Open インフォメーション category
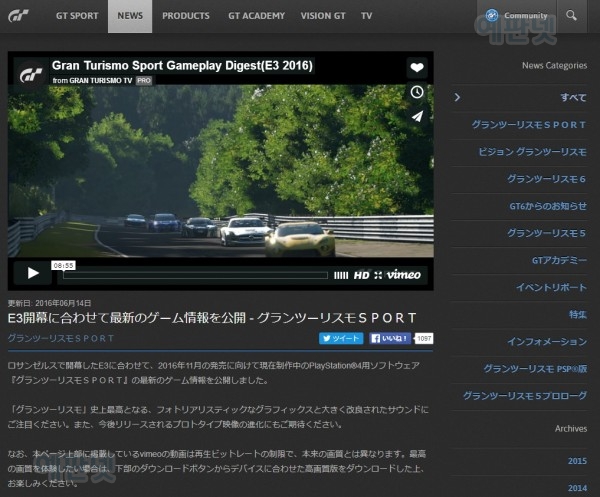Screen dimensions: 600x497 (x=547, y=342)
